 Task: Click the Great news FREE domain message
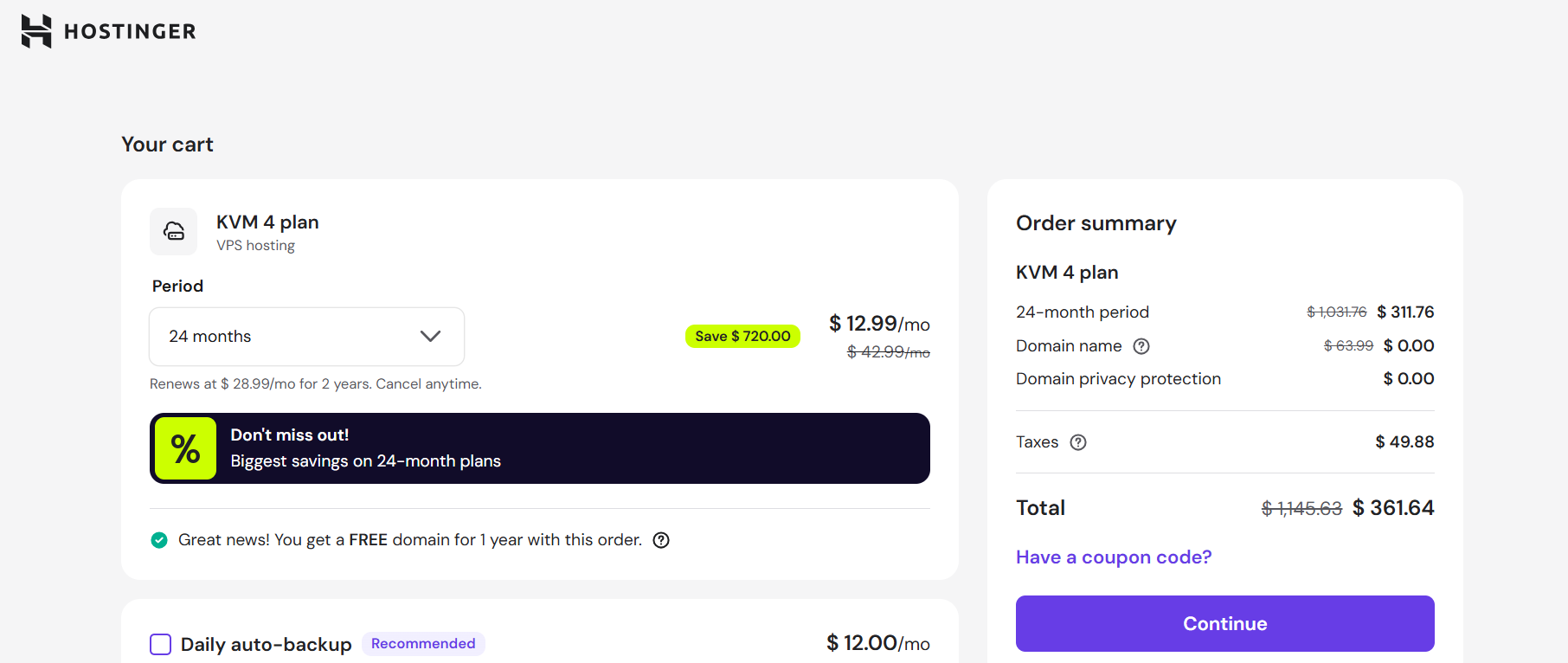(410, 540)
